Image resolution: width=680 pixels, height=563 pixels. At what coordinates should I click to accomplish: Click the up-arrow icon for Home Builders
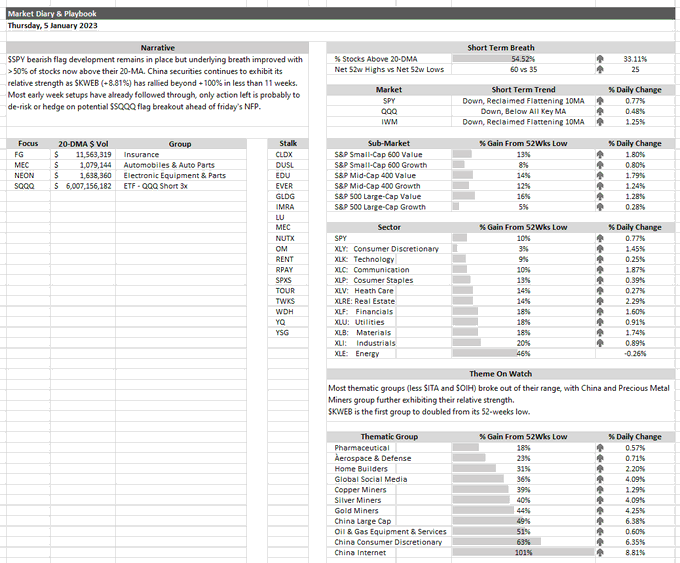click(x=600, y=468)
